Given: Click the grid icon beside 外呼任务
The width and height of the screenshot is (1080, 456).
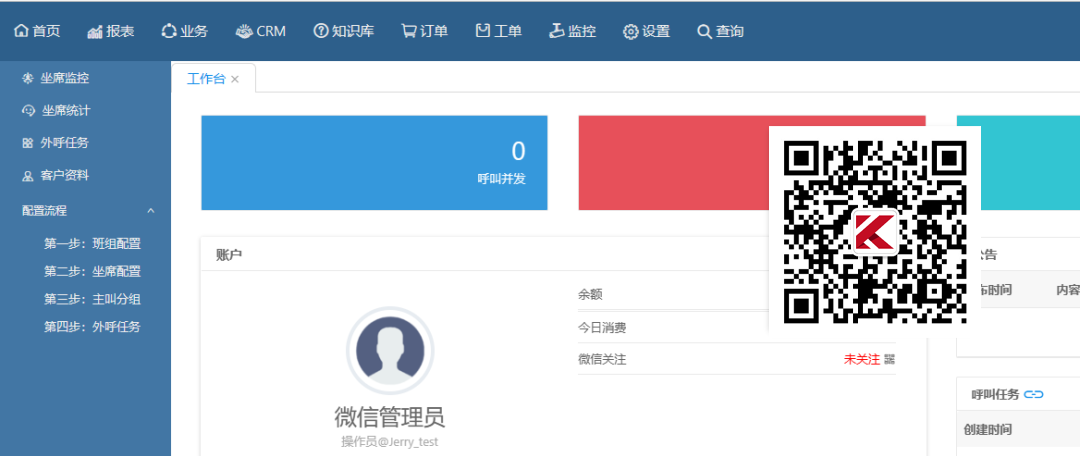Looking at the screenshot, I should [28, 143].
